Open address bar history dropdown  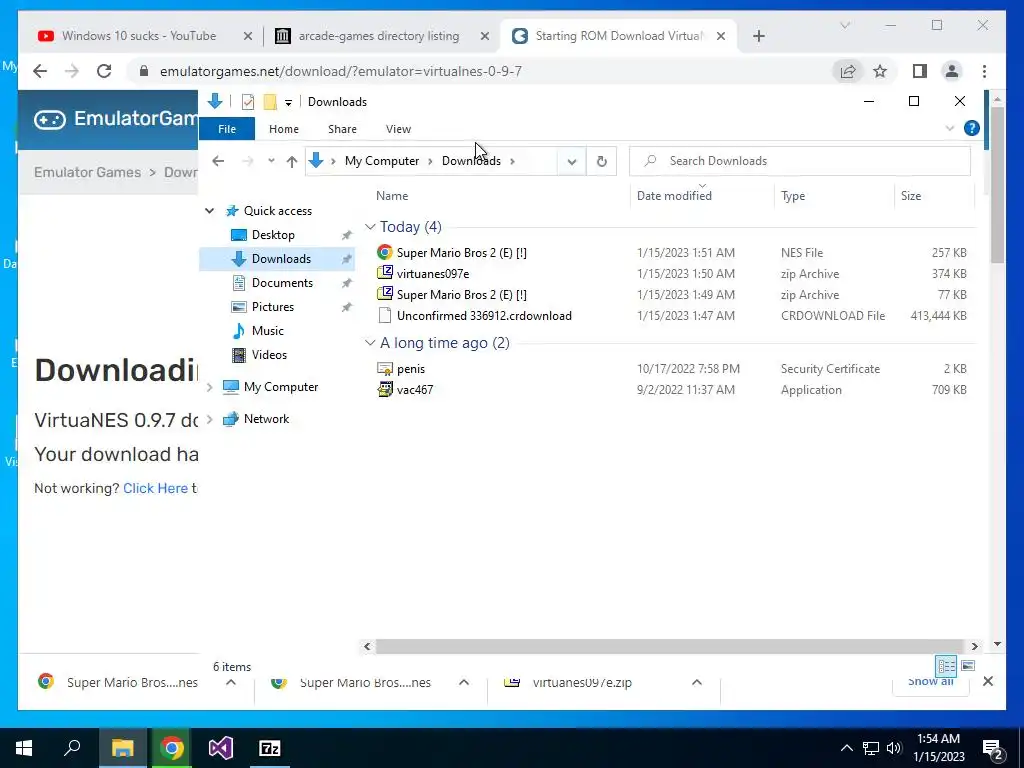point(571,161)
